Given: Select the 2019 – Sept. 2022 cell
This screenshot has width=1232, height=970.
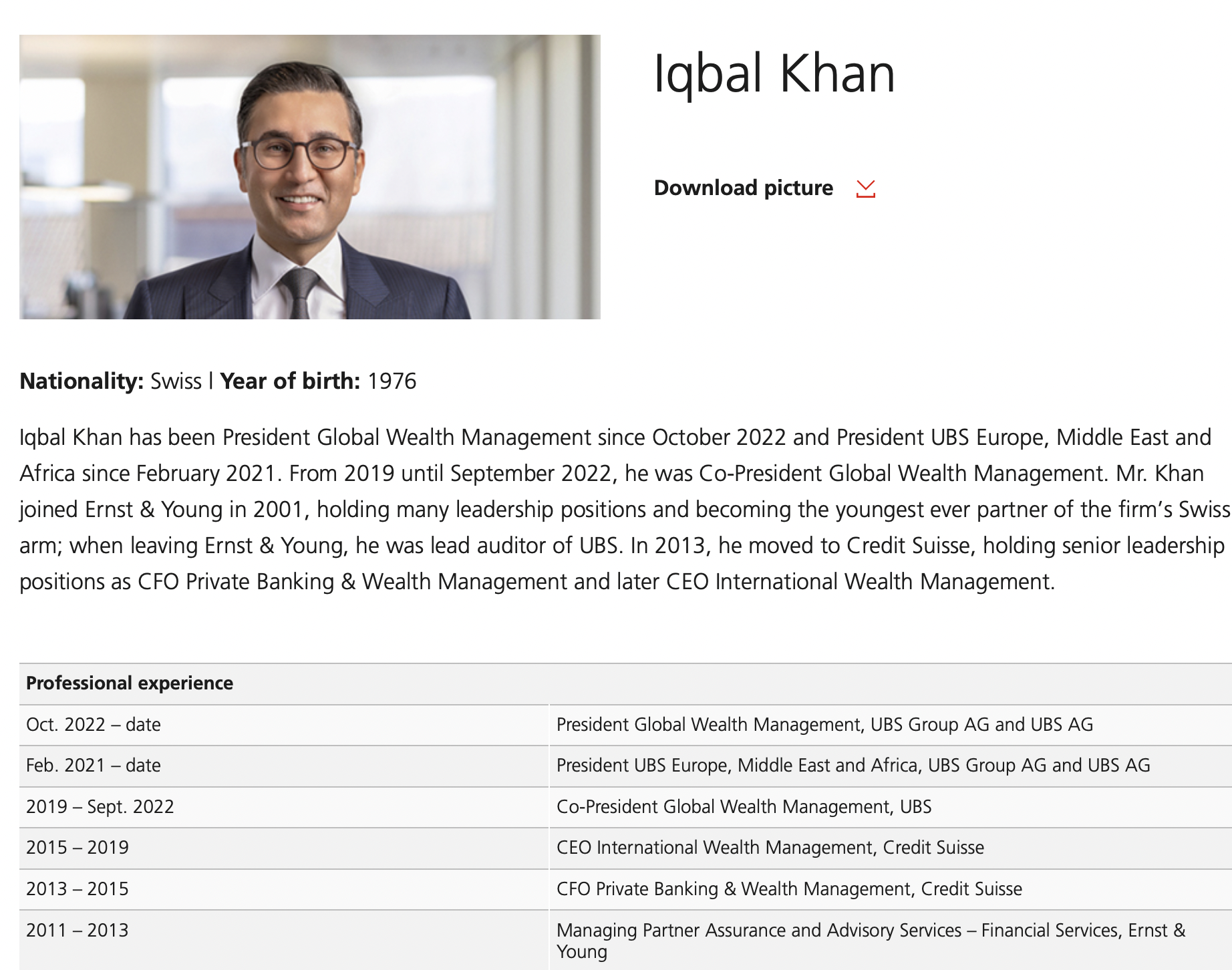Looking at the screenshot, I should pyautogui.click(x=100, y=807).
